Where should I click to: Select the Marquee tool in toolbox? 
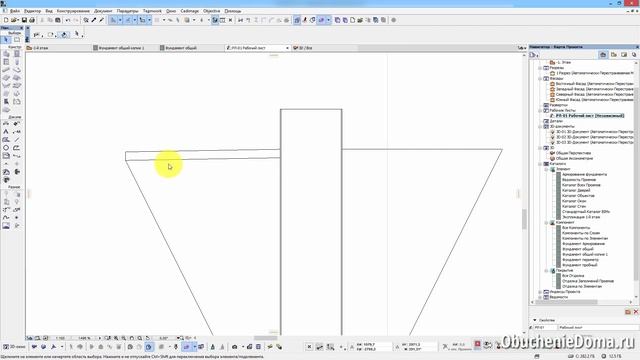tap(17, 40)
